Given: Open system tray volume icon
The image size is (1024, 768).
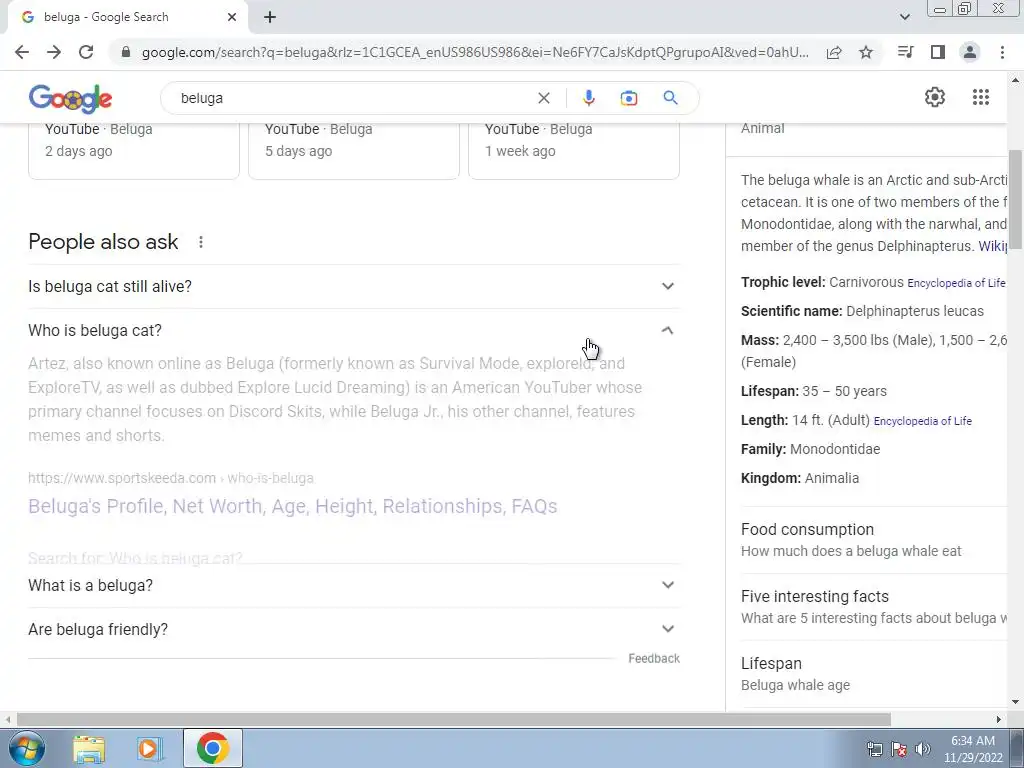Looking at the screenshot, I should point(922,749).
